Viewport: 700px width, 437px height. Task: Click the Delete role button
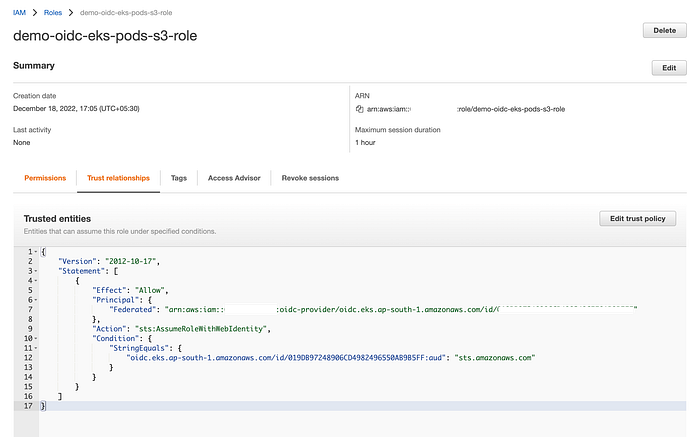click(x=664, y=30)
